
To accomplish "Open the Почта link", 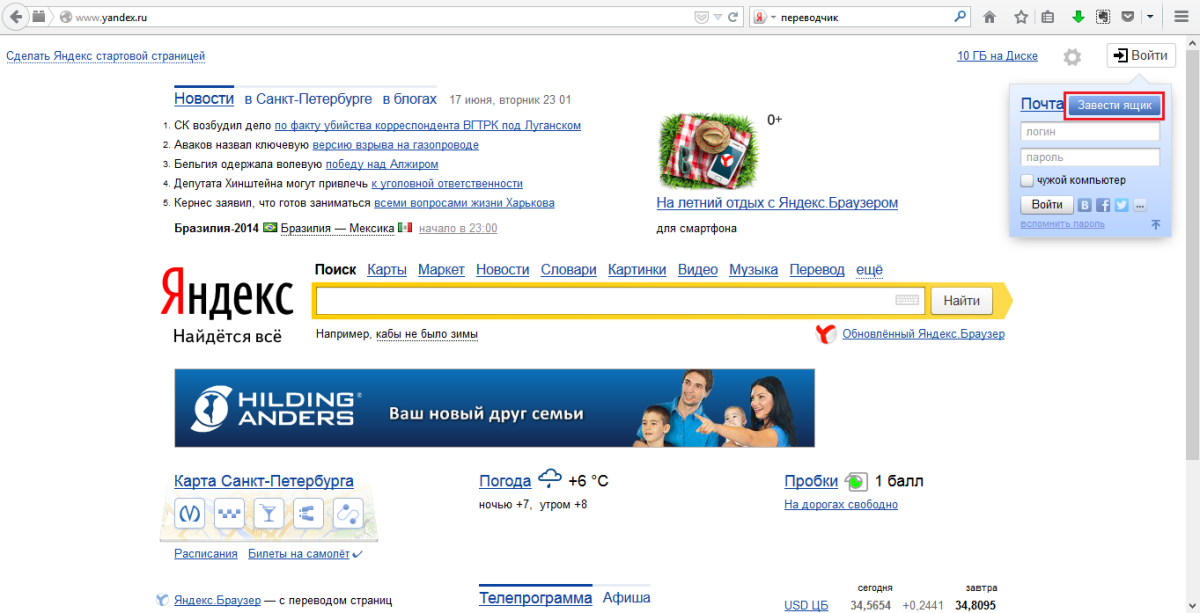I will click(1041, 104).
